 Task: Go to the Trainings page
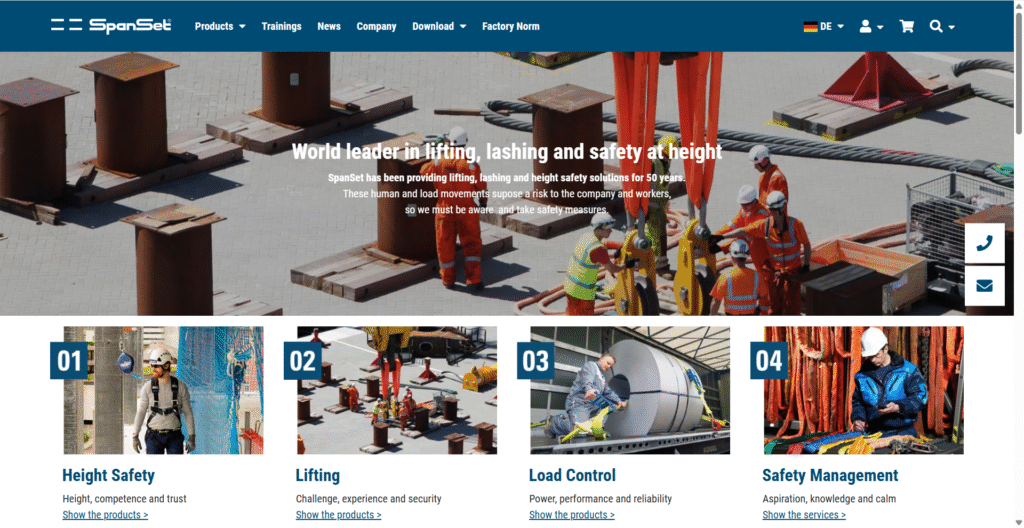[281, 27]
